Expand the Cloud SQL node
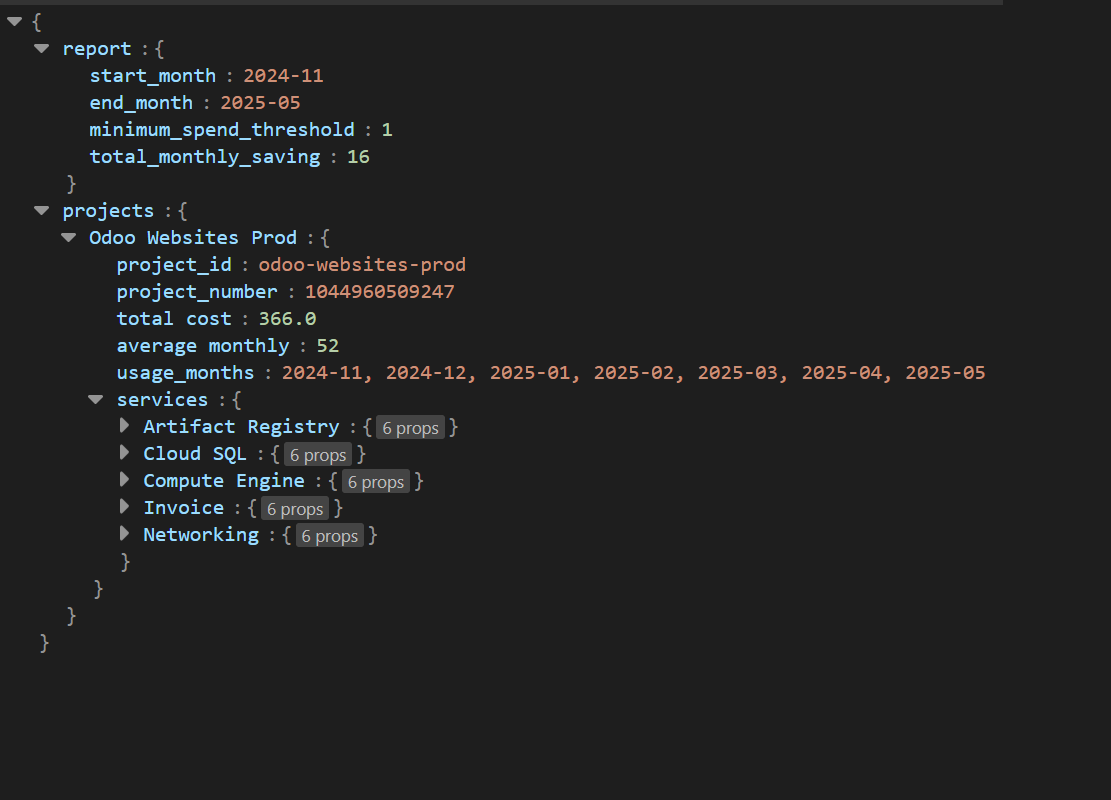 tap(124, 452)
